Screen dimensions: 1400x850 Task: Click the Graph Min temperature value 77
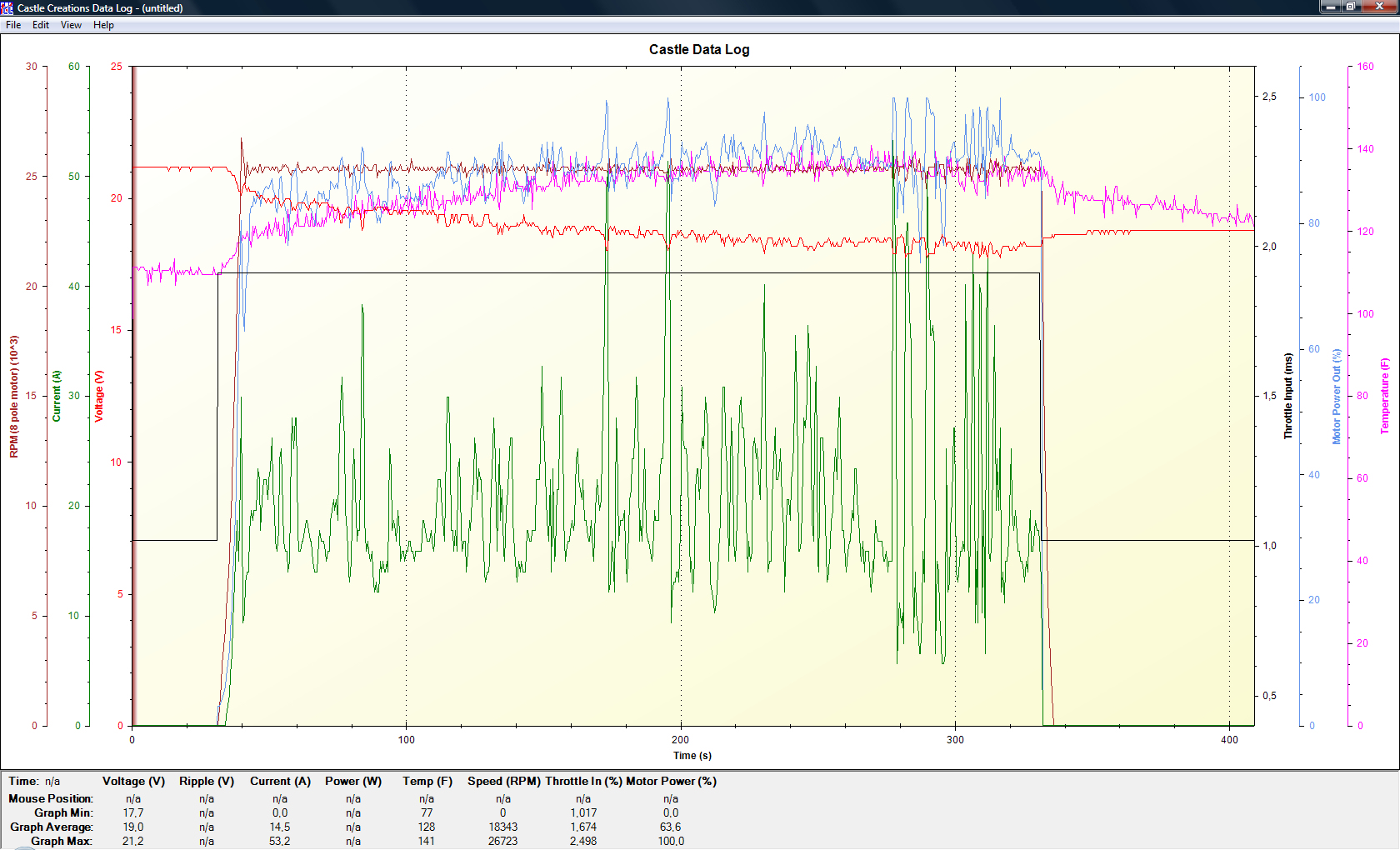tap(427, 813)
